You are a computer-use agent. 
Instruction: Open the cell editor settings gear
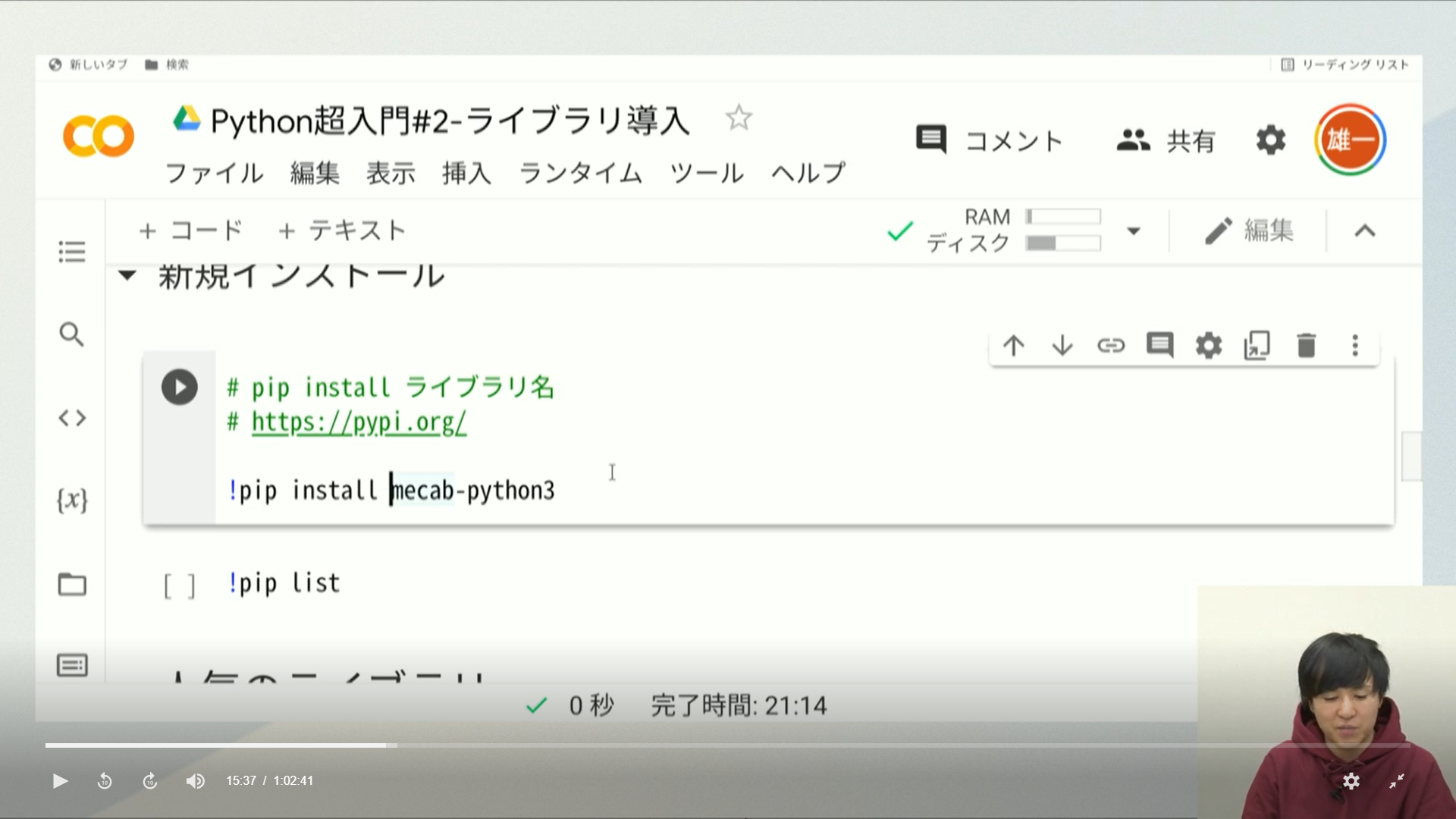1209,346
